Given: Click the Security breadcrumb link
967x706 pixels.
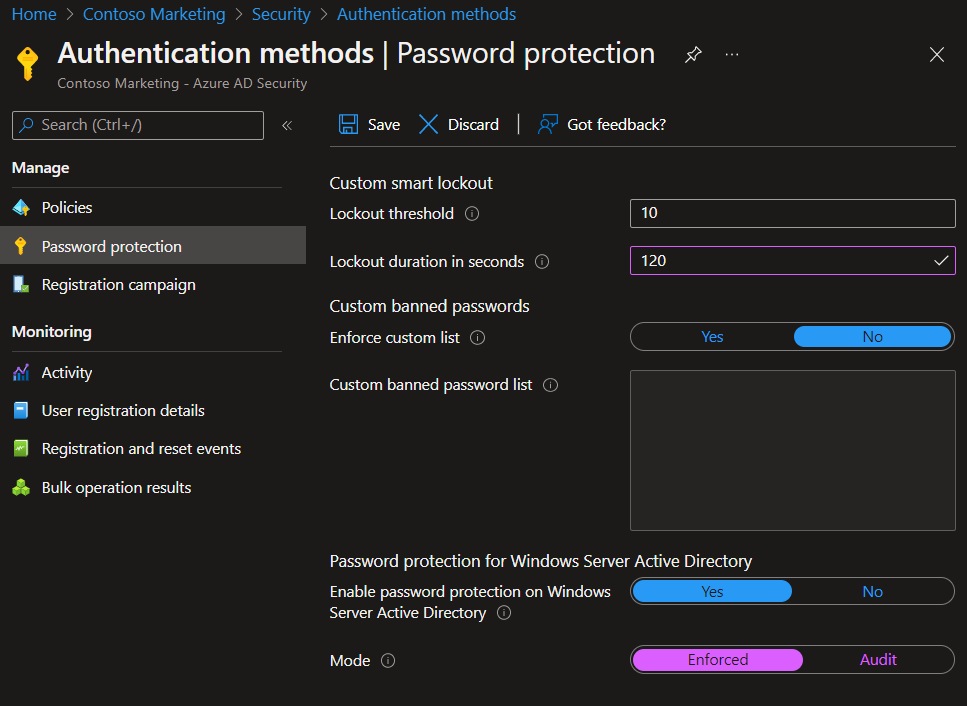Looking at the screenshot, I should click(x=281, y=14).
